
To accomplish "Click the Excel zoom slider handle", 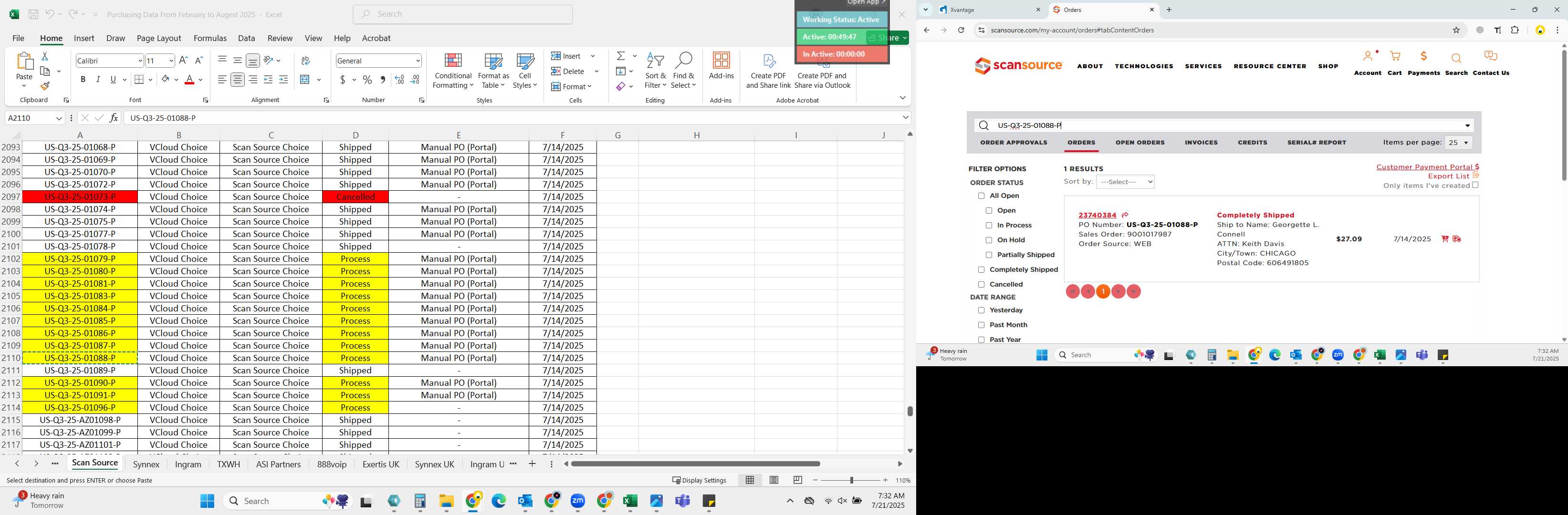I will pyautogui.click(x=851, y=480).
